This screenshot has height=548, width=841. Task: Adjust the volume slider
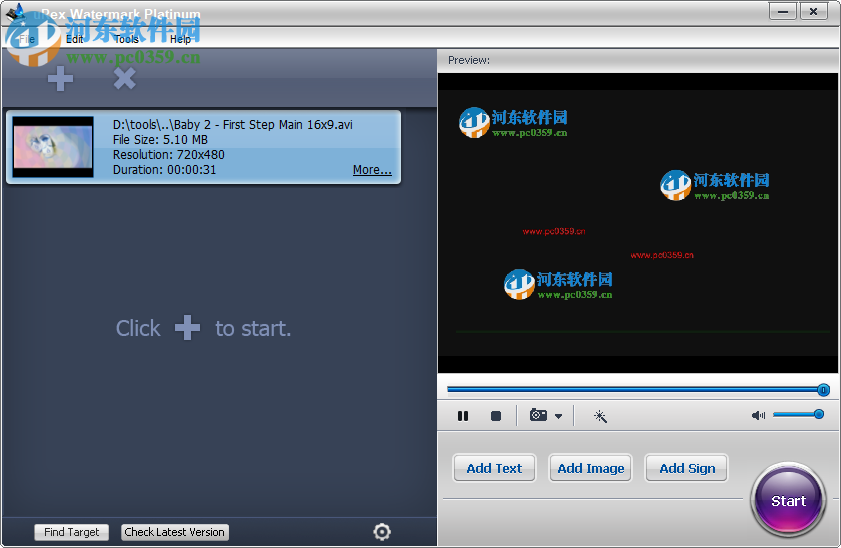click(798, 414)
